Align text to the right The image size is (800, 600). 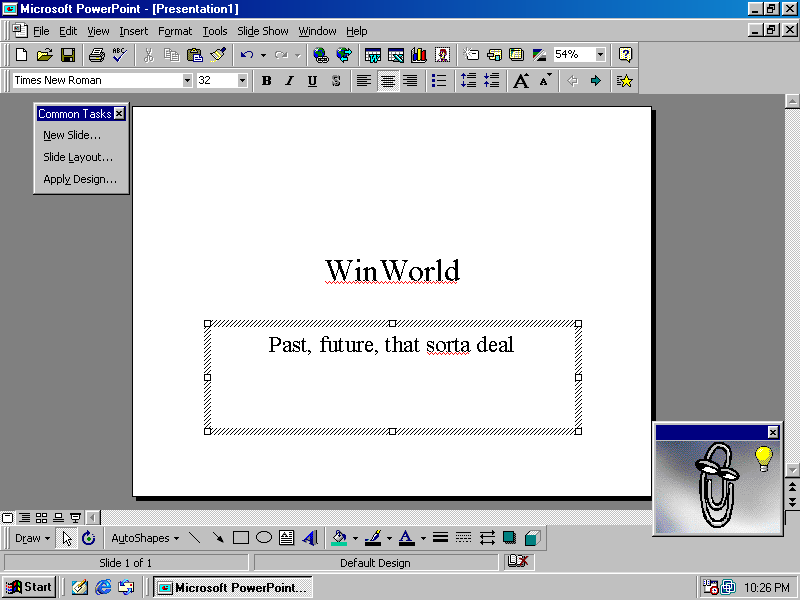point(410,81)
